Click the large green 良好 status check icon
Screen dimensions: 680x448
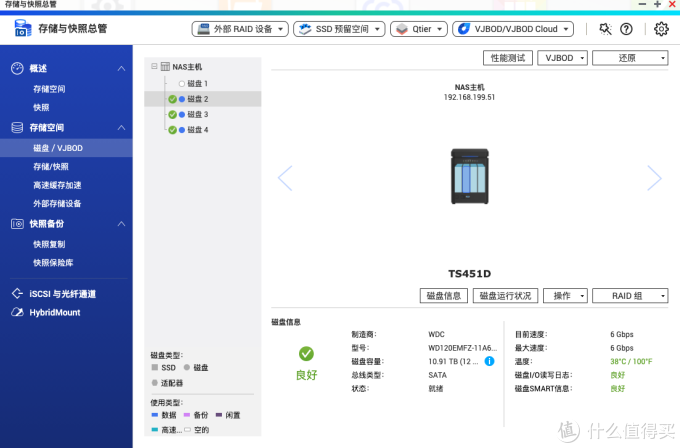point(306,354)
